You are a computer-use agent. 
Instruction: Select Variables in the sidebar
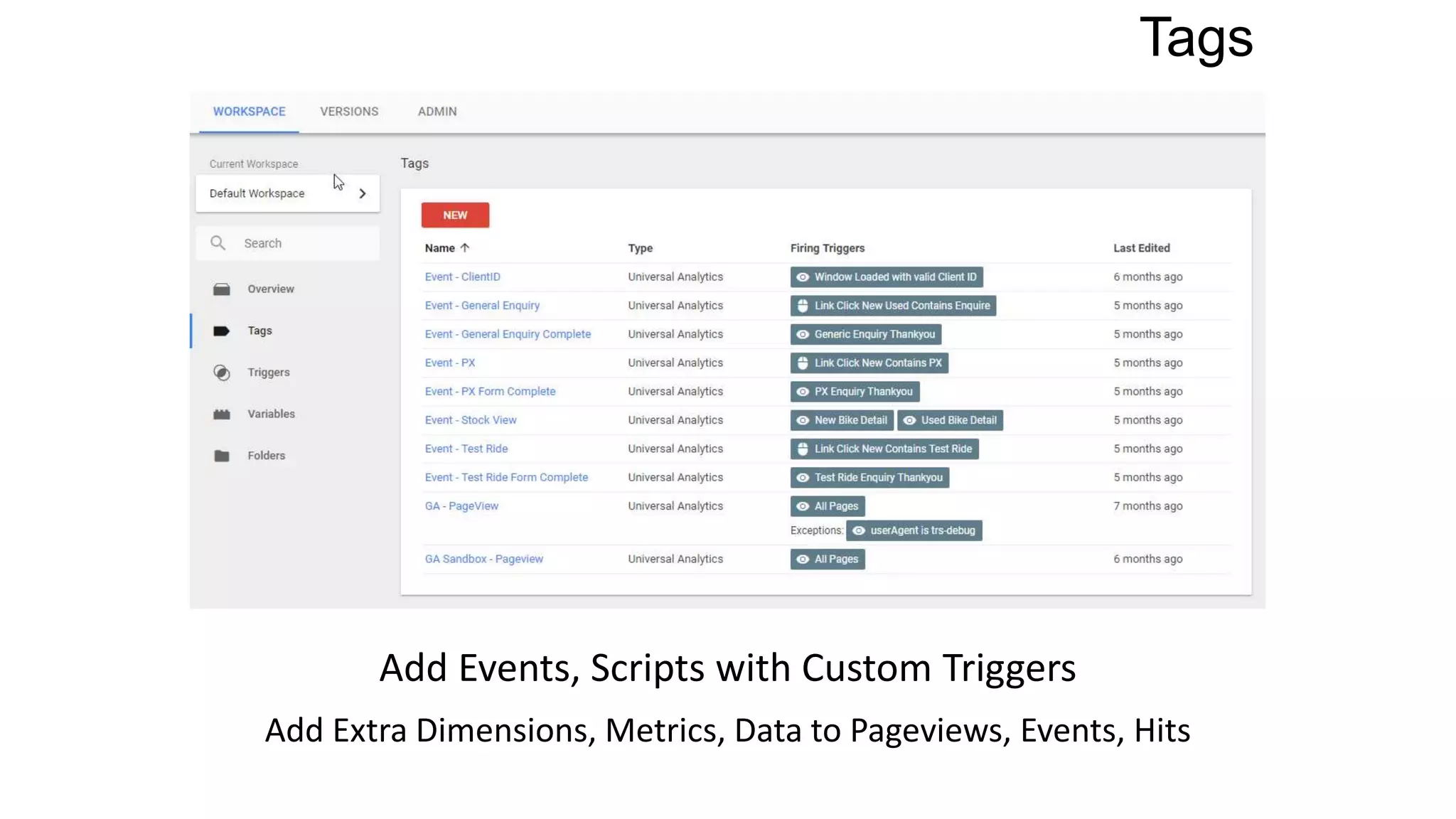[271, 414]
